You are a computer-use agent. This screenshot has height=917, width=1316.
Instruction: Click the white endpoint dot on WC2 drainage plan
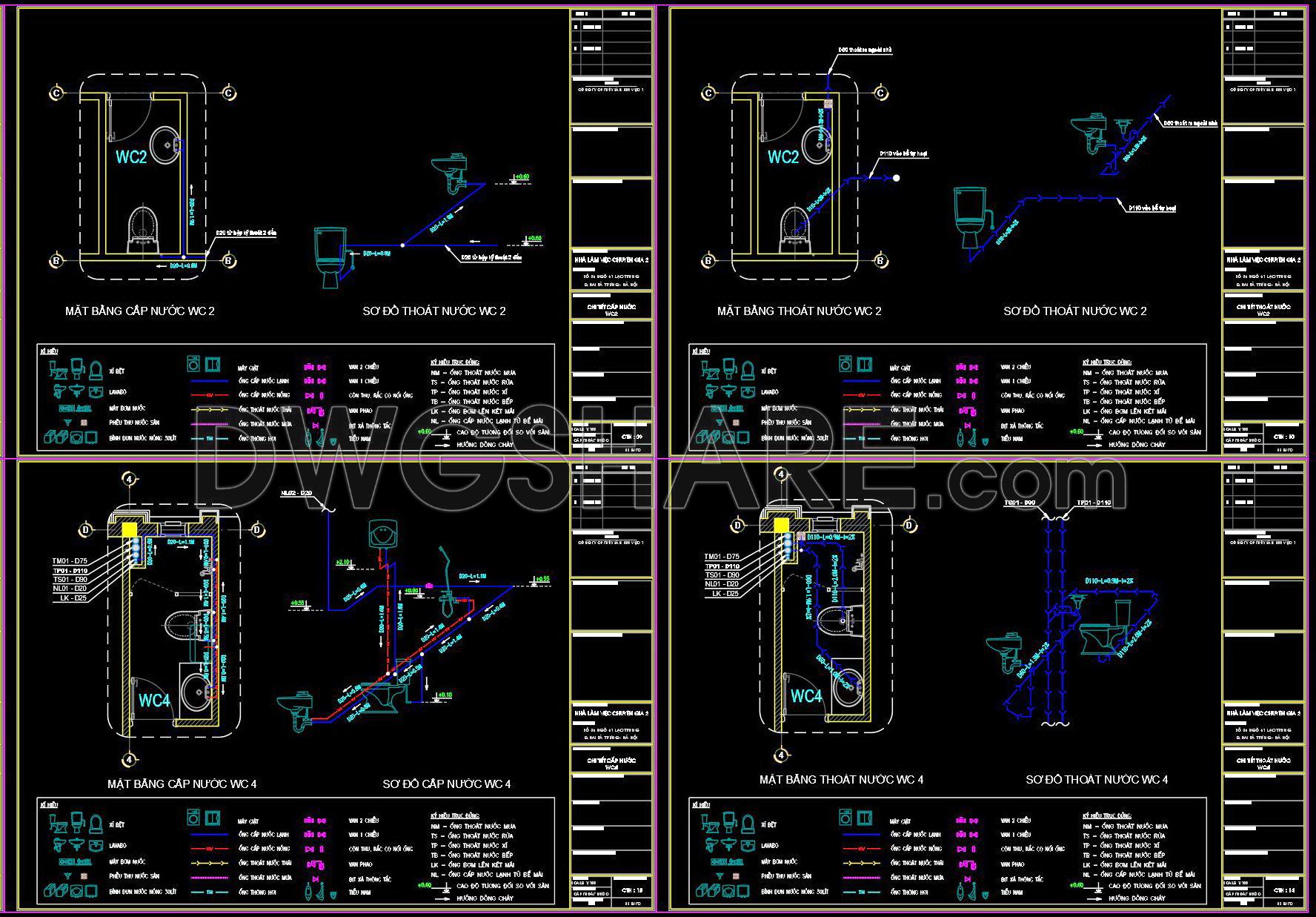click(897, 178)
